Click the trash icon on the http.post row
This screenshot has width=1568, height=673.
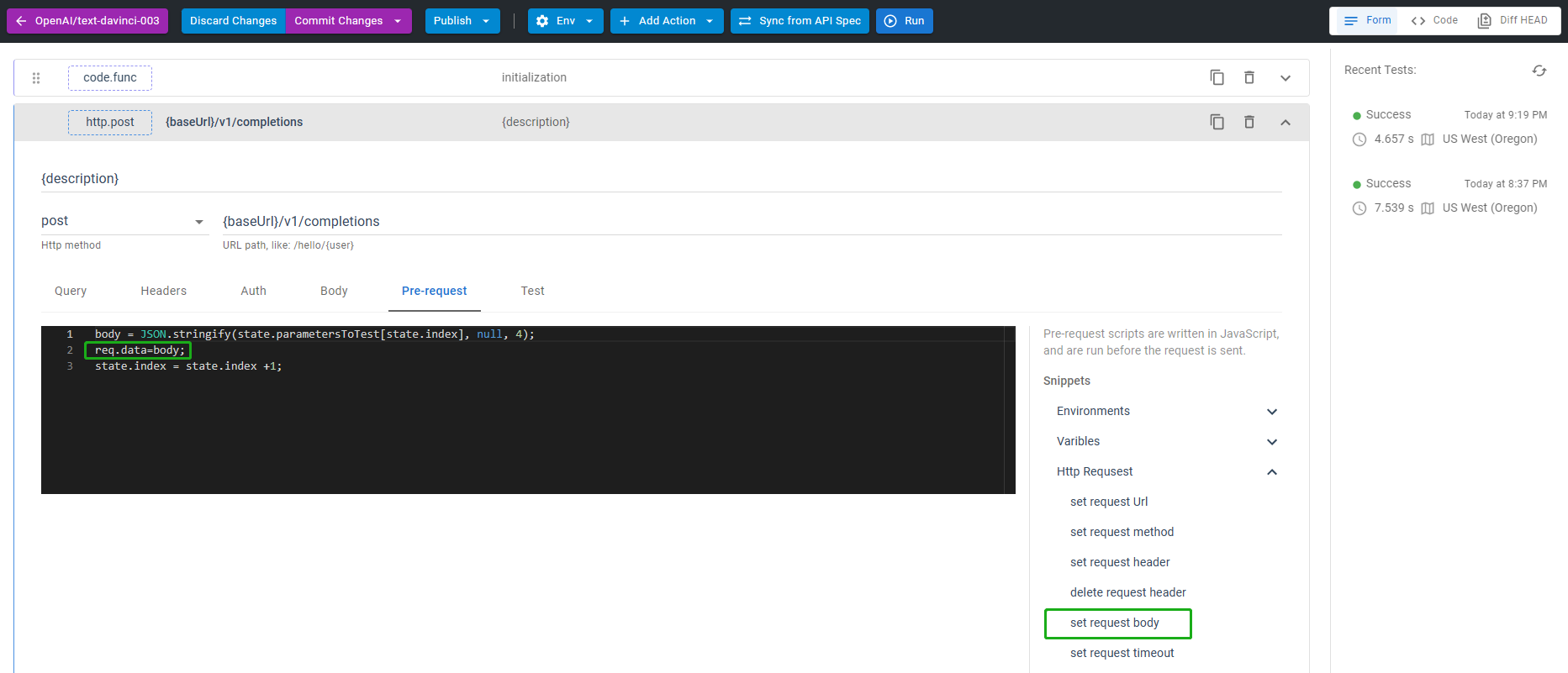click(1249, 122)
